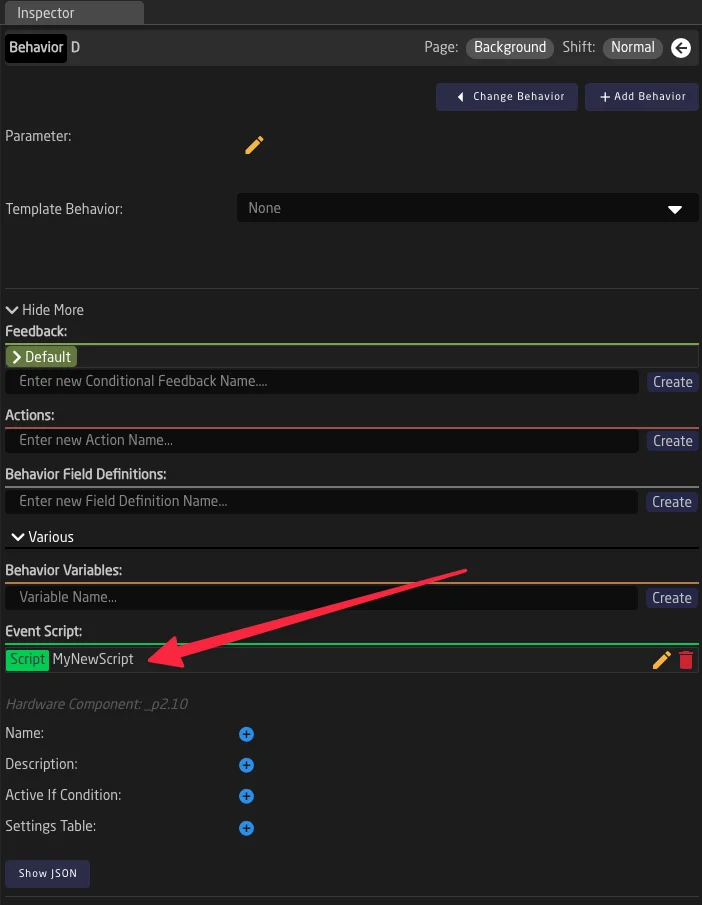Add an Active If Condition plus icon

point(246,796)
